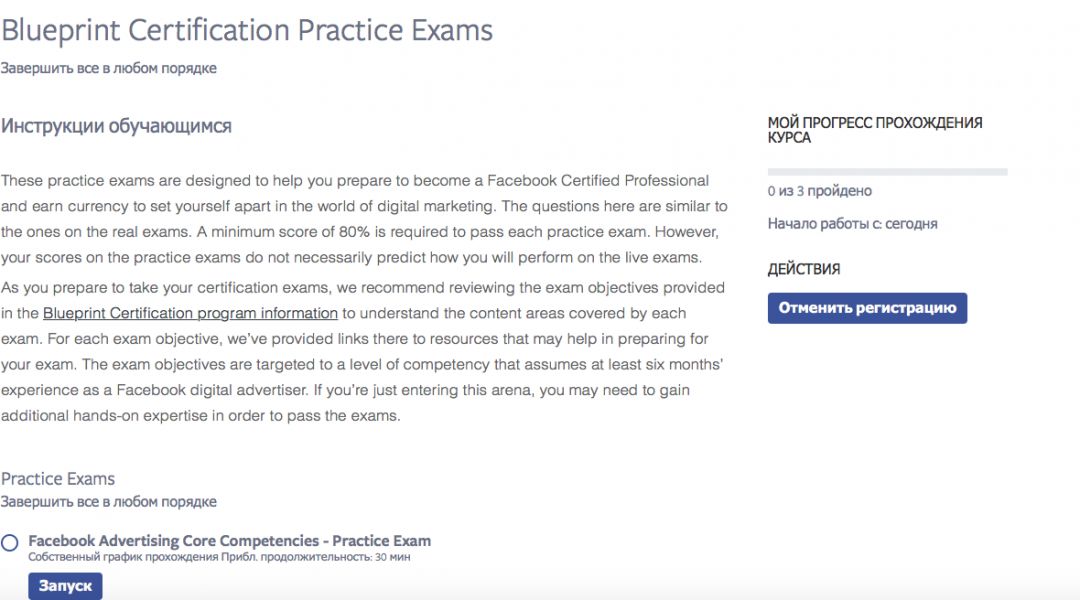Click Завершить все в любом порядке under page title
The image size is (1080, 600).
[x=108, y=68]
